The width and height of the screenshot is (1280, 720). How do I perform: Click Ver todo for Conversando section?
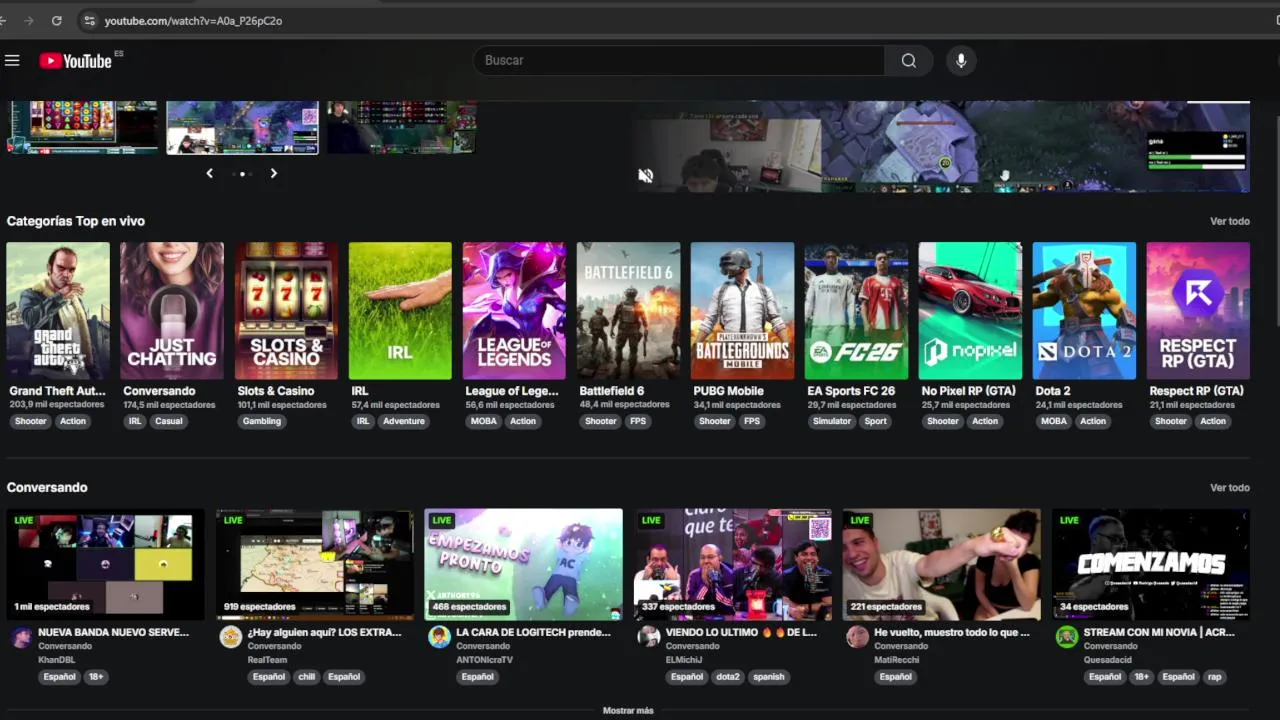point(1230,488)
